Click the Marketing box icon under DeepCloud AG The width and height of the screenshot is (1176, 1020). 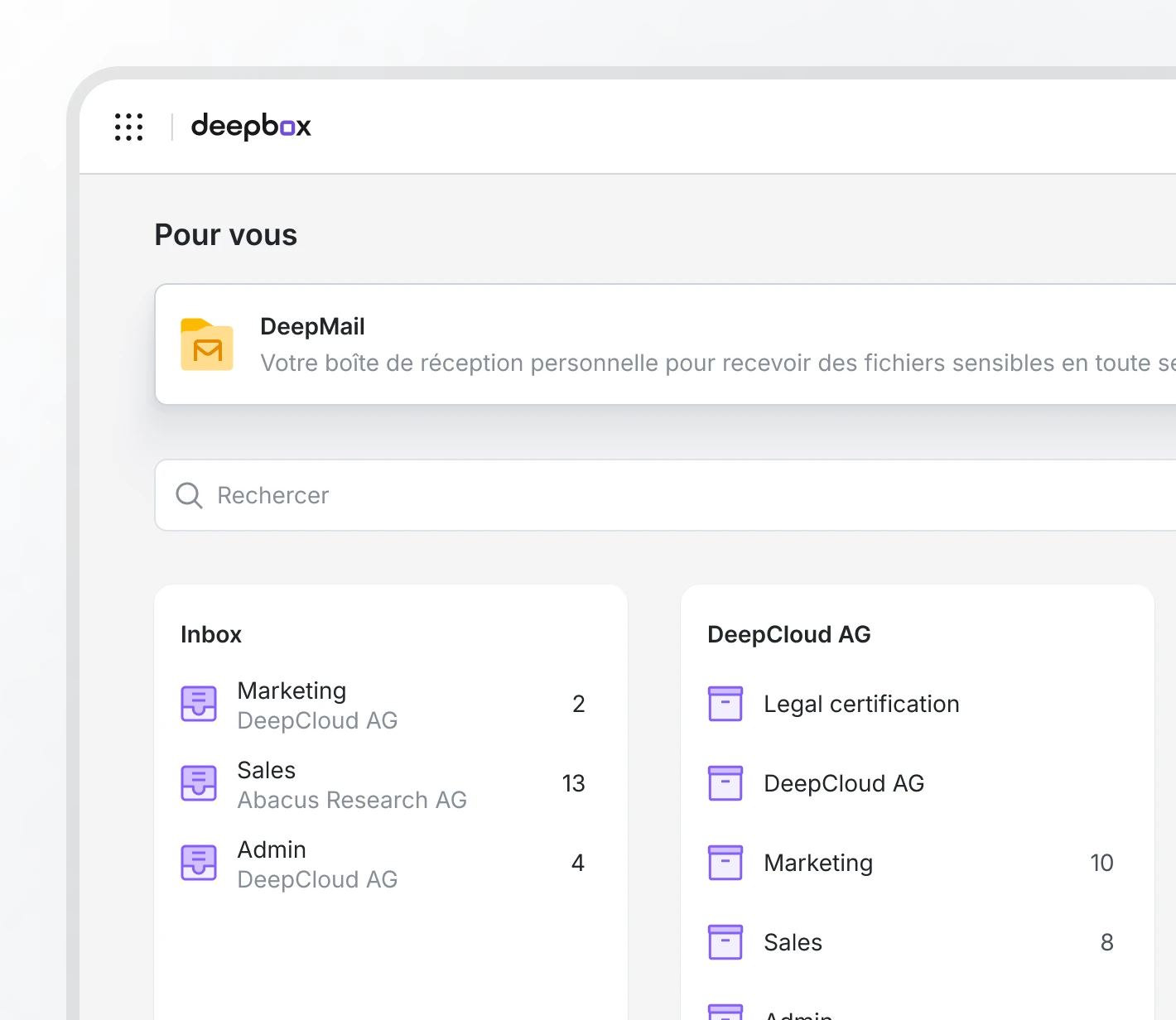tap(725, 863)
